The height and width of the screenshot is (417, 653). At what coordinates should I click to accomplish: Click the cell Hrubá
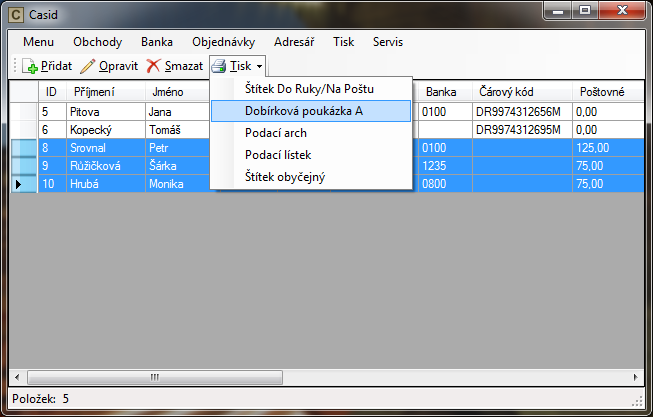coord(106,184)
